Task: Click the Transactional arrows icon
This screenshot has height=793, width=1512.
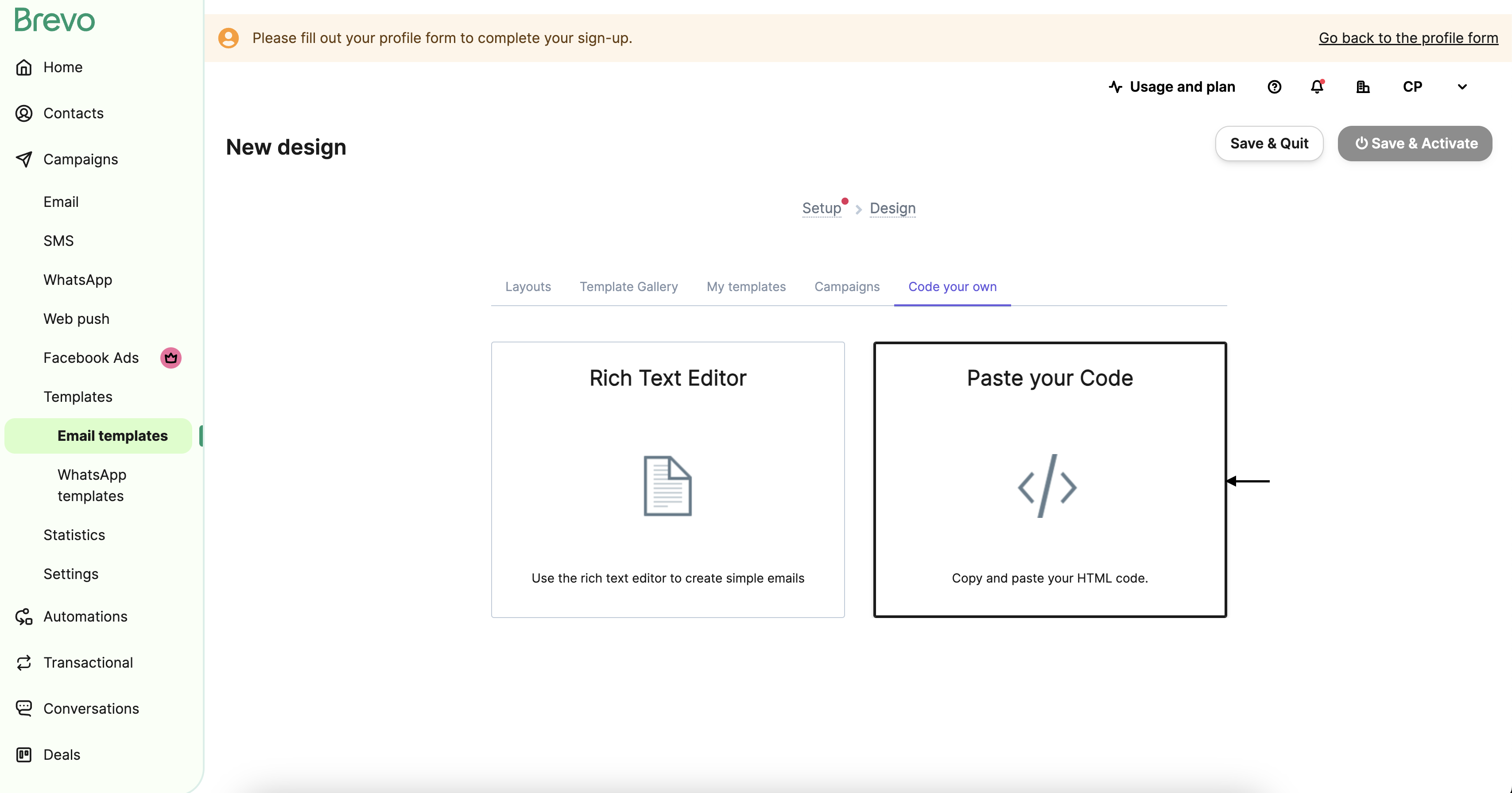Action: pos(24,663)
